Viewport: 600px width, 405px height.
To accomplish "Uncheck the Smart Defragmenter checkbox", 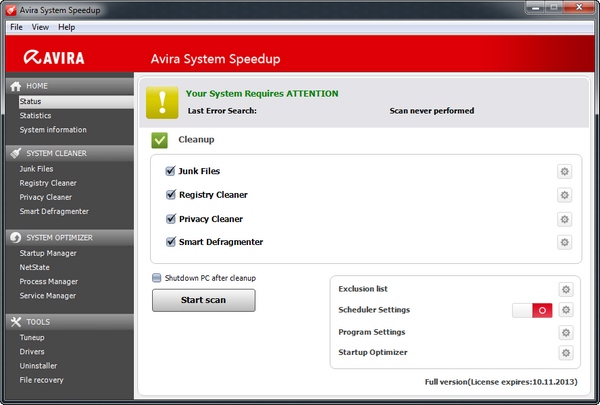I will 170,242.
